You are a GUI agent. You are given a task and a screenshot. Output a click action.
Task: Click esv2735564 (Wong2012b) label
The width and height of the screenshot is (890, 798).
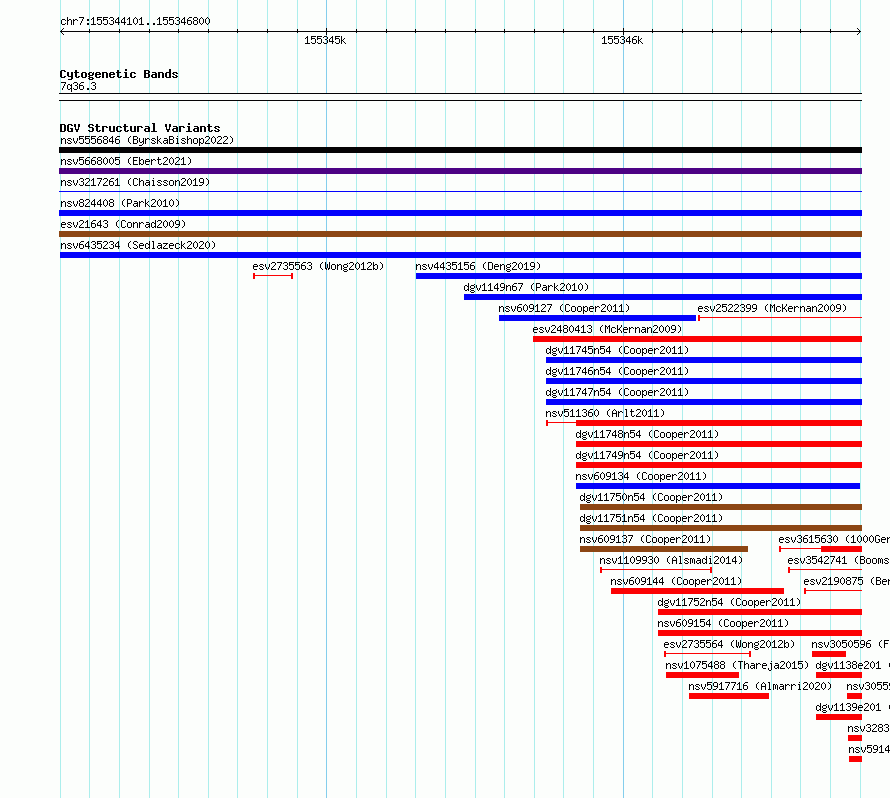point(729,644)
